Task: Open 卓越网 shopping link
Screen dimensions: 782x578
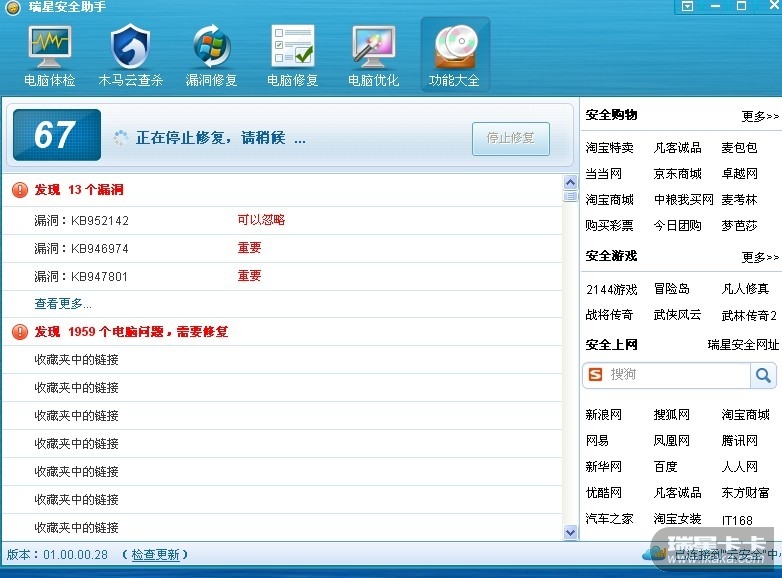Action: coord(740,174)
